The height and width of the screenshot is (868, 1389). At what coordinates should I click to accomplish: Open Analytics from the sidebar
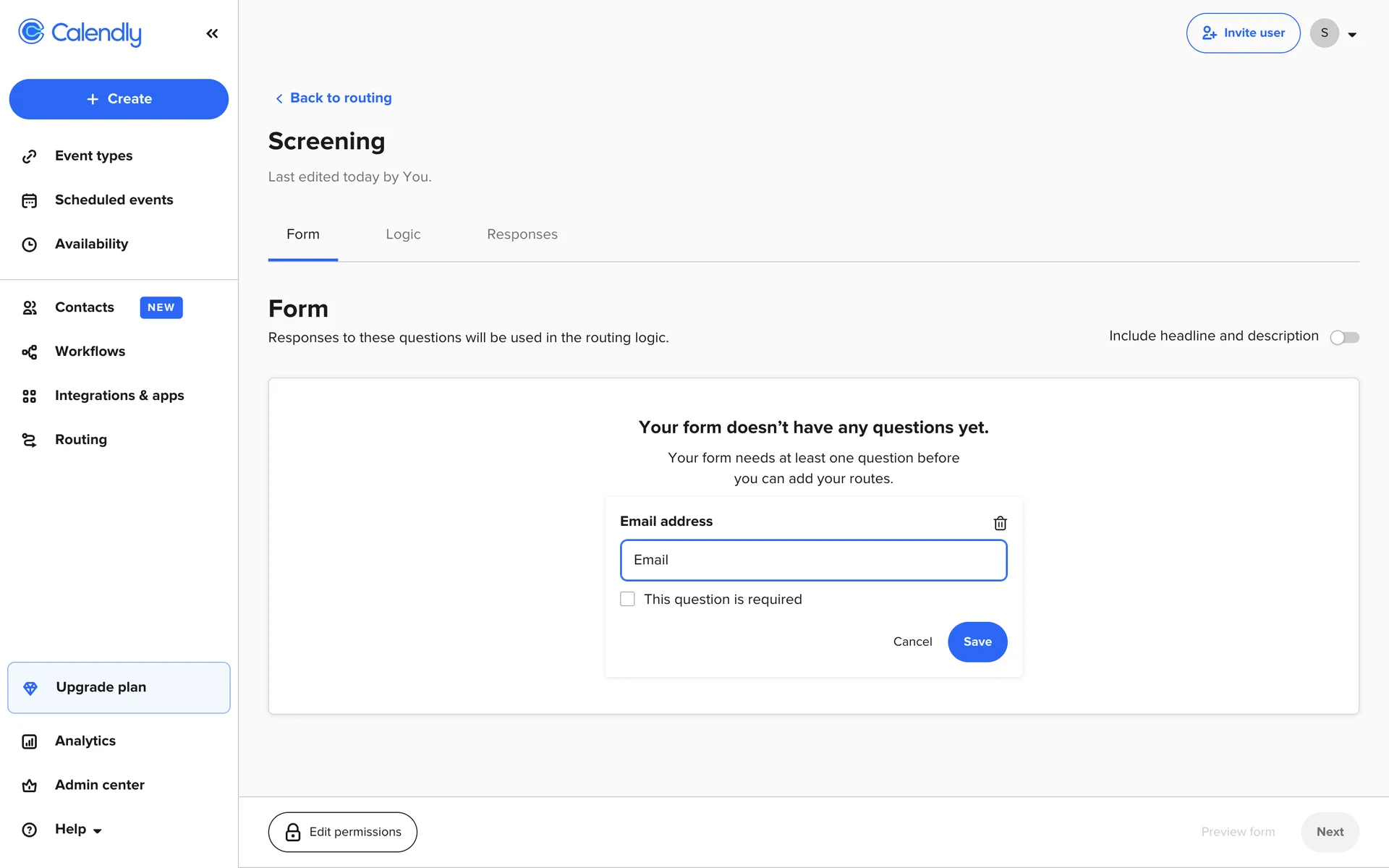[85, 741]
